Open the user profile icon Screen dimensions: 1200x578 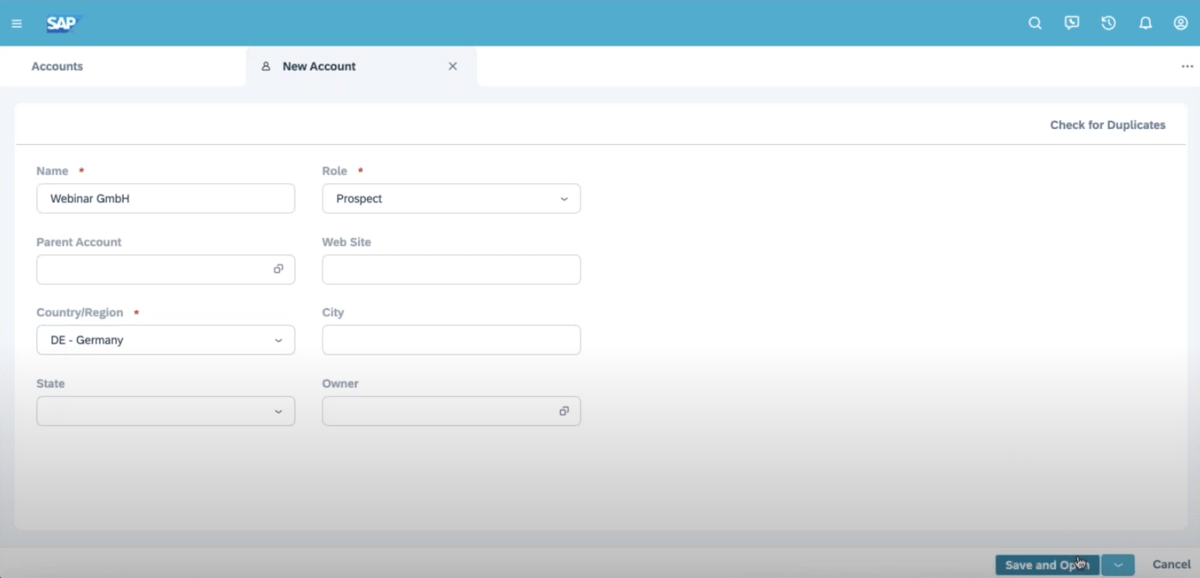tap(1181, 23)
